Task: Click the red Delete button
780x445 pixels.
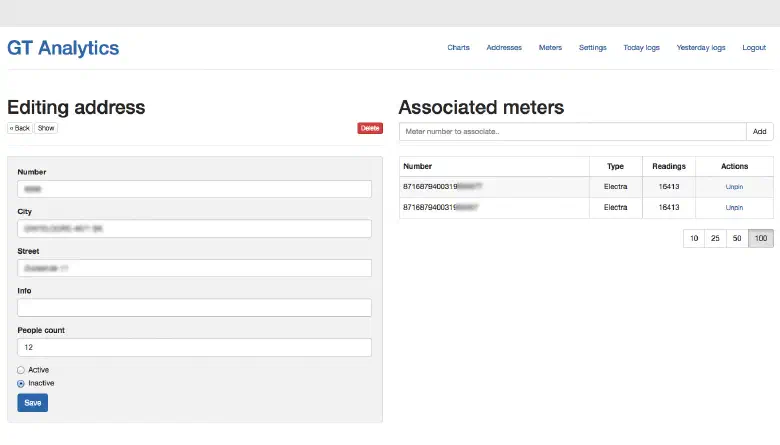Action: click(370, 128)
